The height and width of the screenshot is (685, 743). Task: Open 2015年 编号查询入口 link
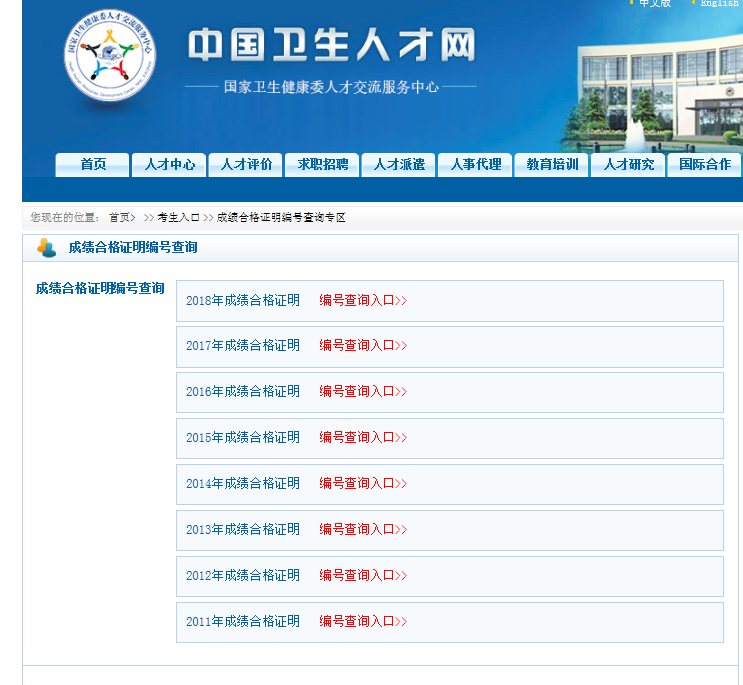coord(363,437)
